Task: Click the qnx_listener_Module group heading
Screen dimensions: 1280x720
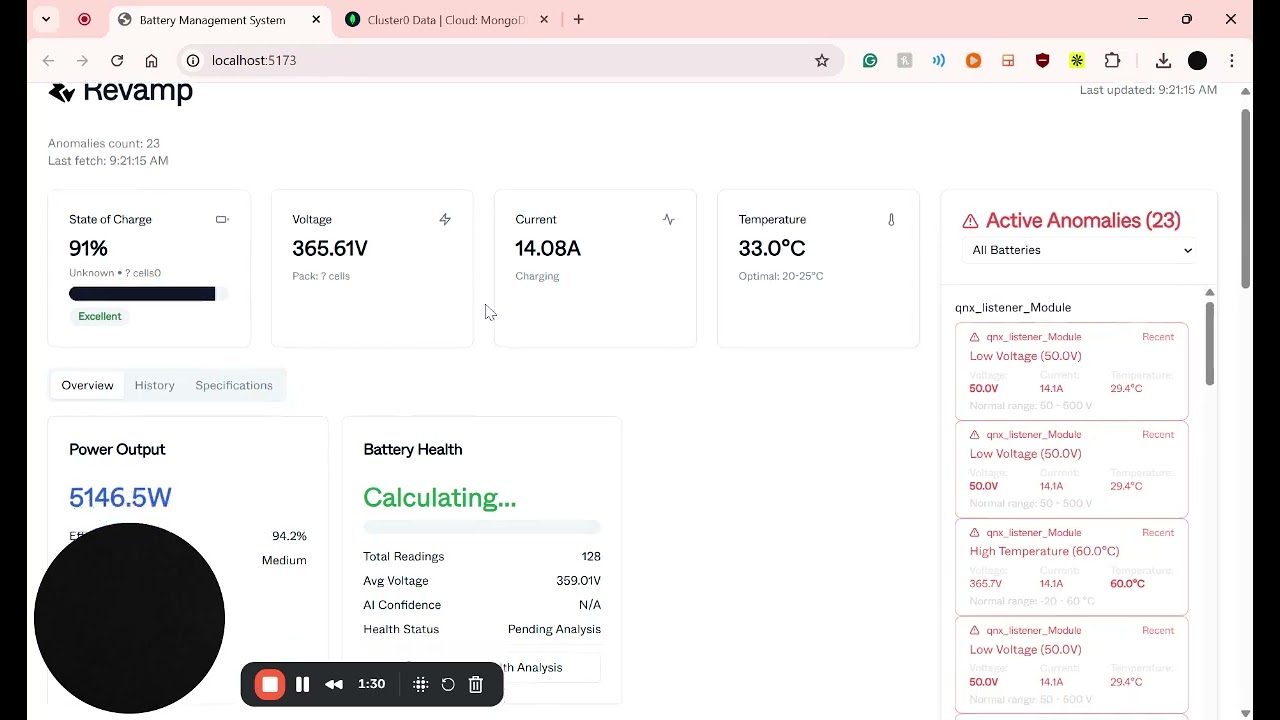Action: coord(1013,308)
